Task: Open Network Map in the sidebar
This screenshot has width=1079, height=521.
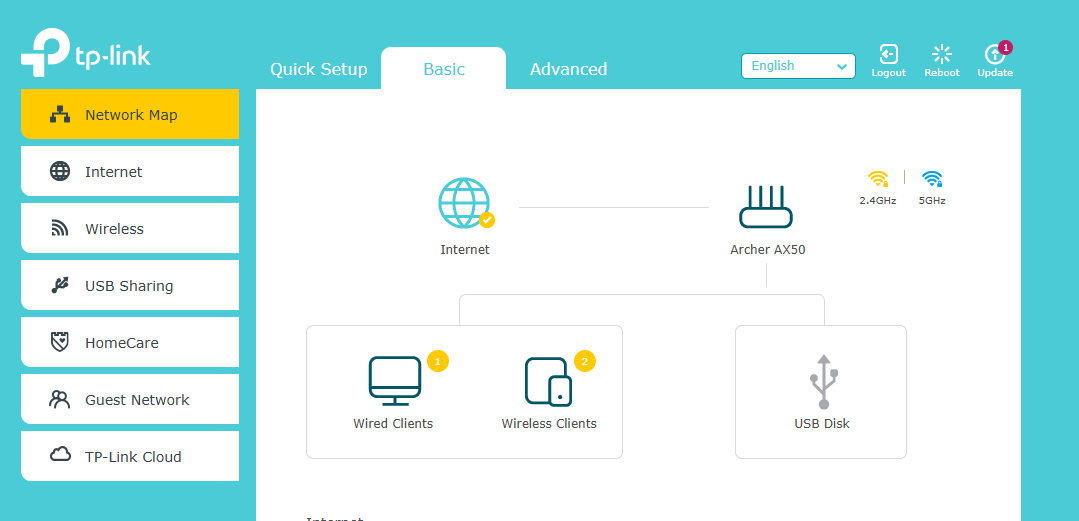Action: pos(130,115)
